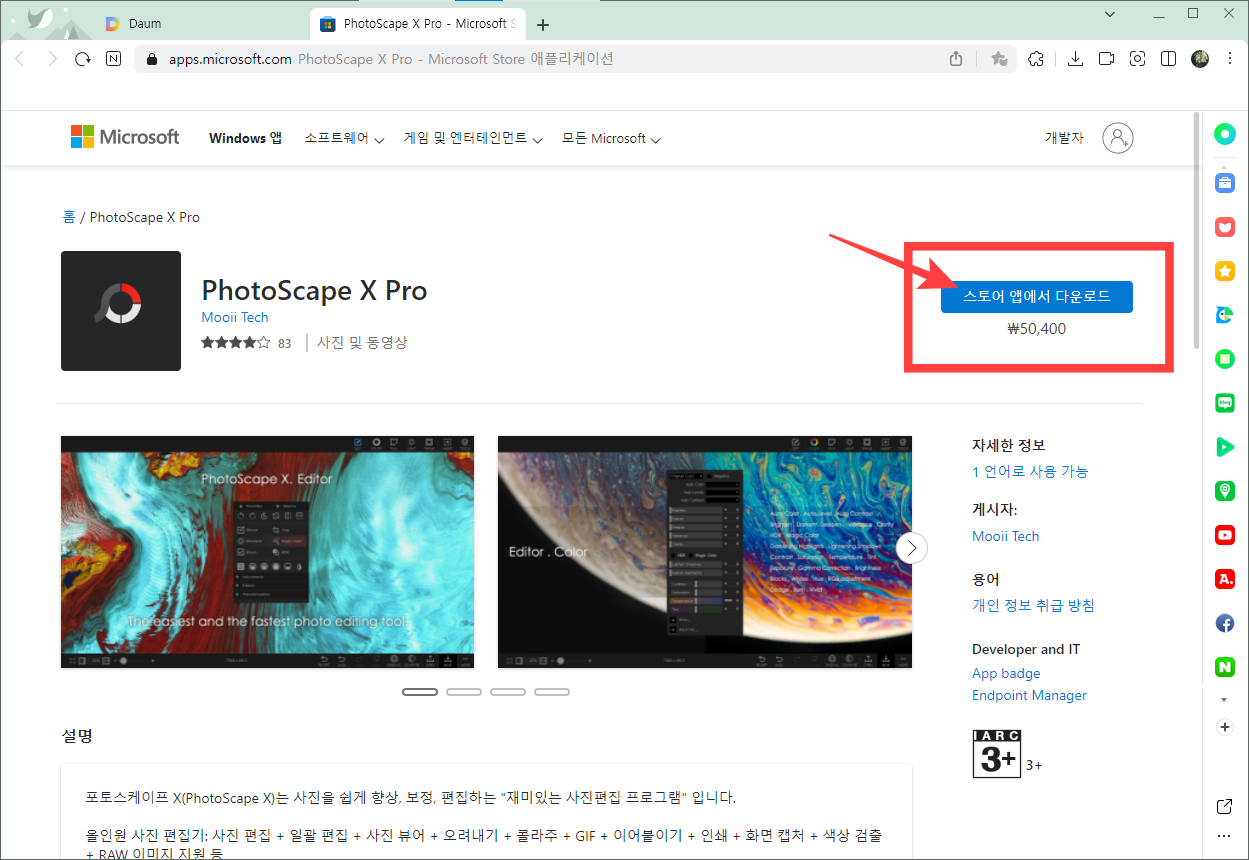Click the browser back arrow
The image size is (1249, 860).
tap(19, 59)
